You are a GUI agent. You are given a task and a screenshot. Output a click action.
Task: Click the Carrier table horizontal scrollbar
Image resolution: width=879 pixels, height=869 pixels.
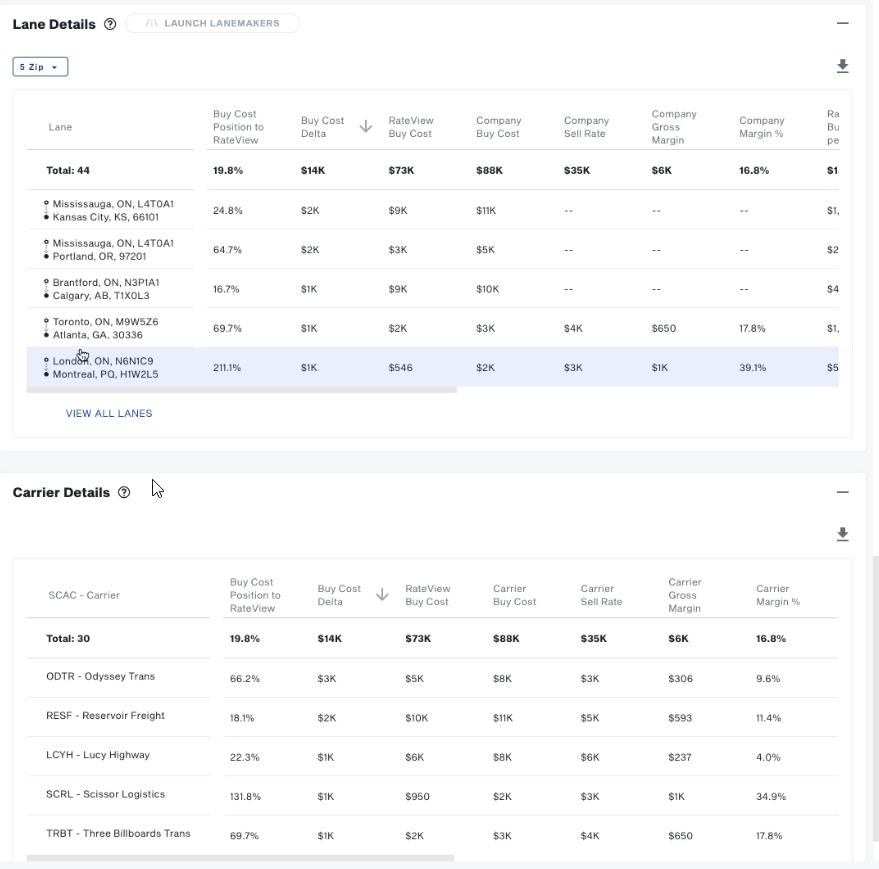click(240, 858)
